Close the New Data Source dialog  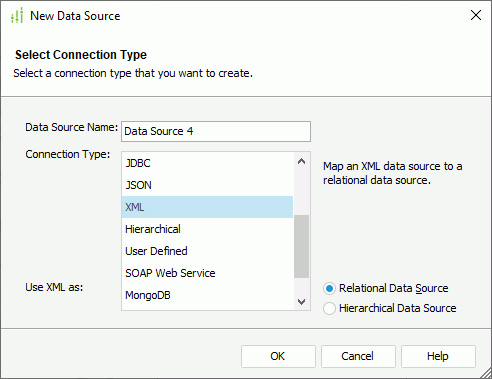[476, 15]
